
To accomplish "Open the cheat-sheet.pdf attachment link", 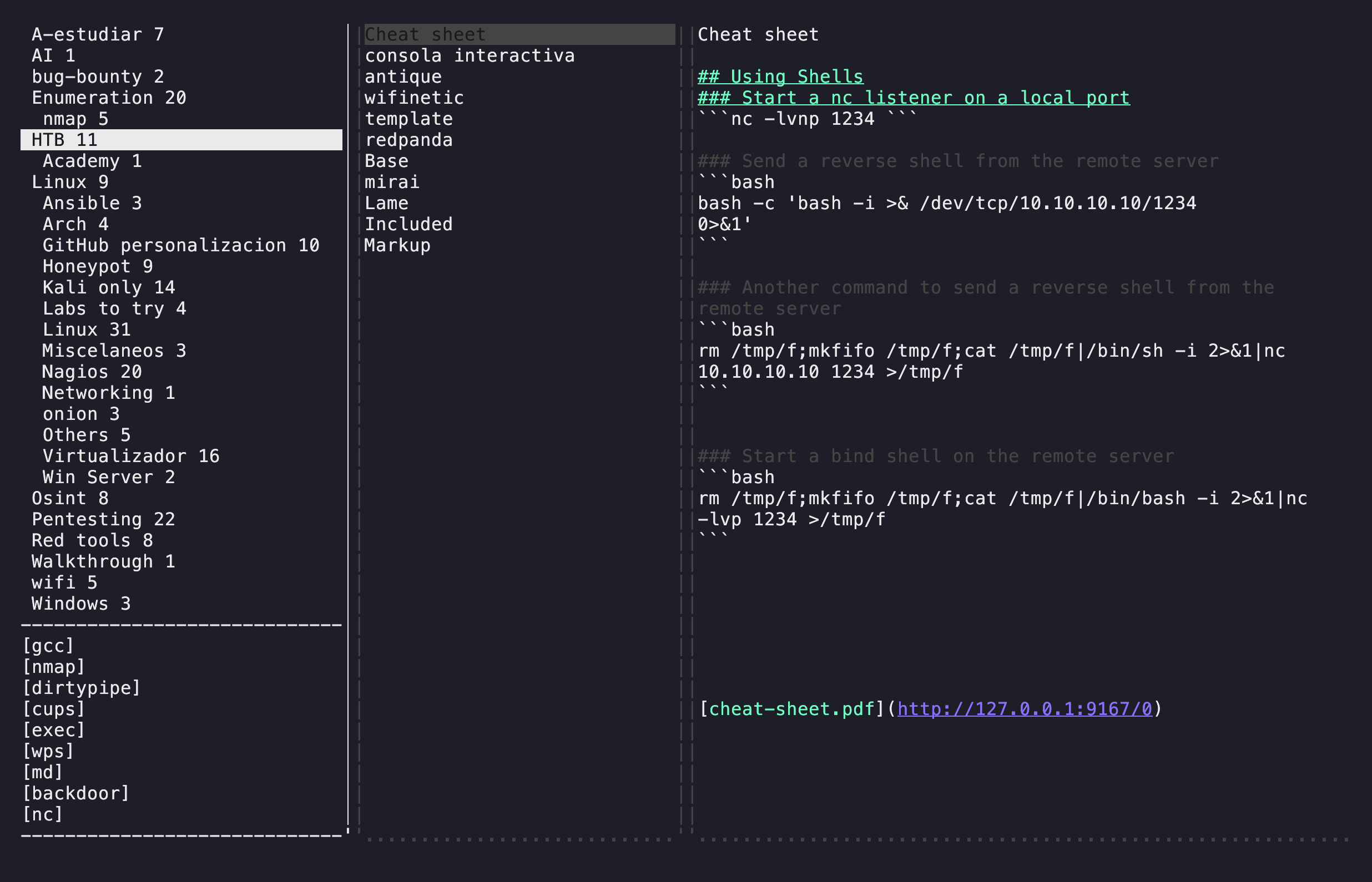I will click(x=791, y=709).
